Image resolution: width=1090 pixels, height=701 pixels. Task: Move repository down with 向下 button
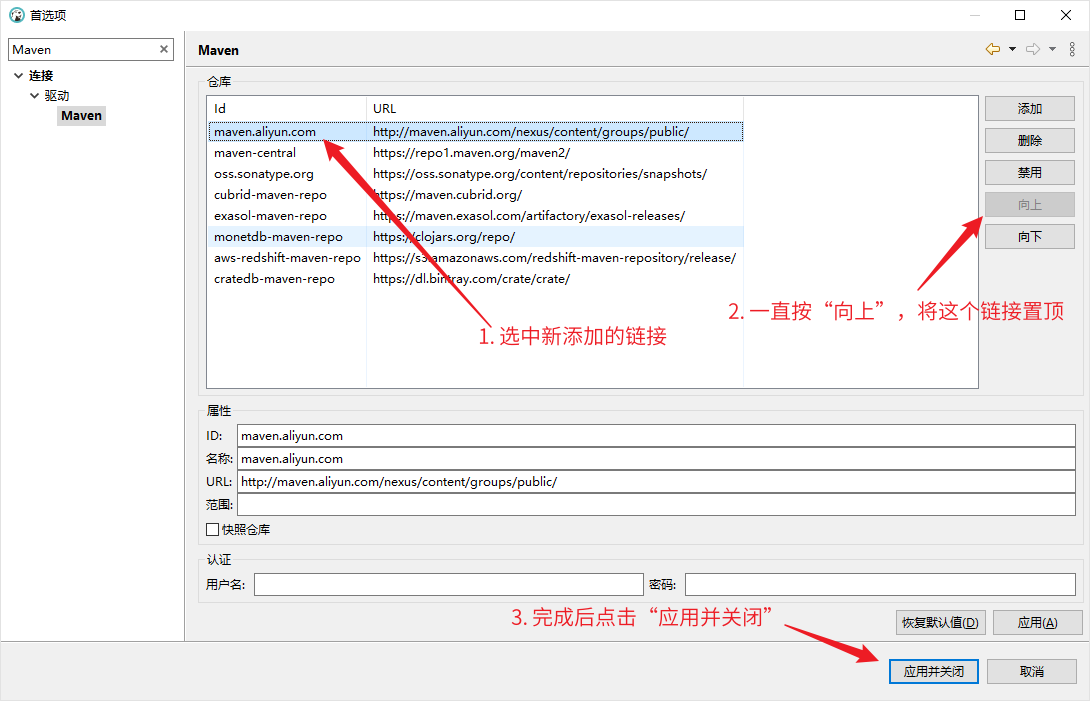1029,237
